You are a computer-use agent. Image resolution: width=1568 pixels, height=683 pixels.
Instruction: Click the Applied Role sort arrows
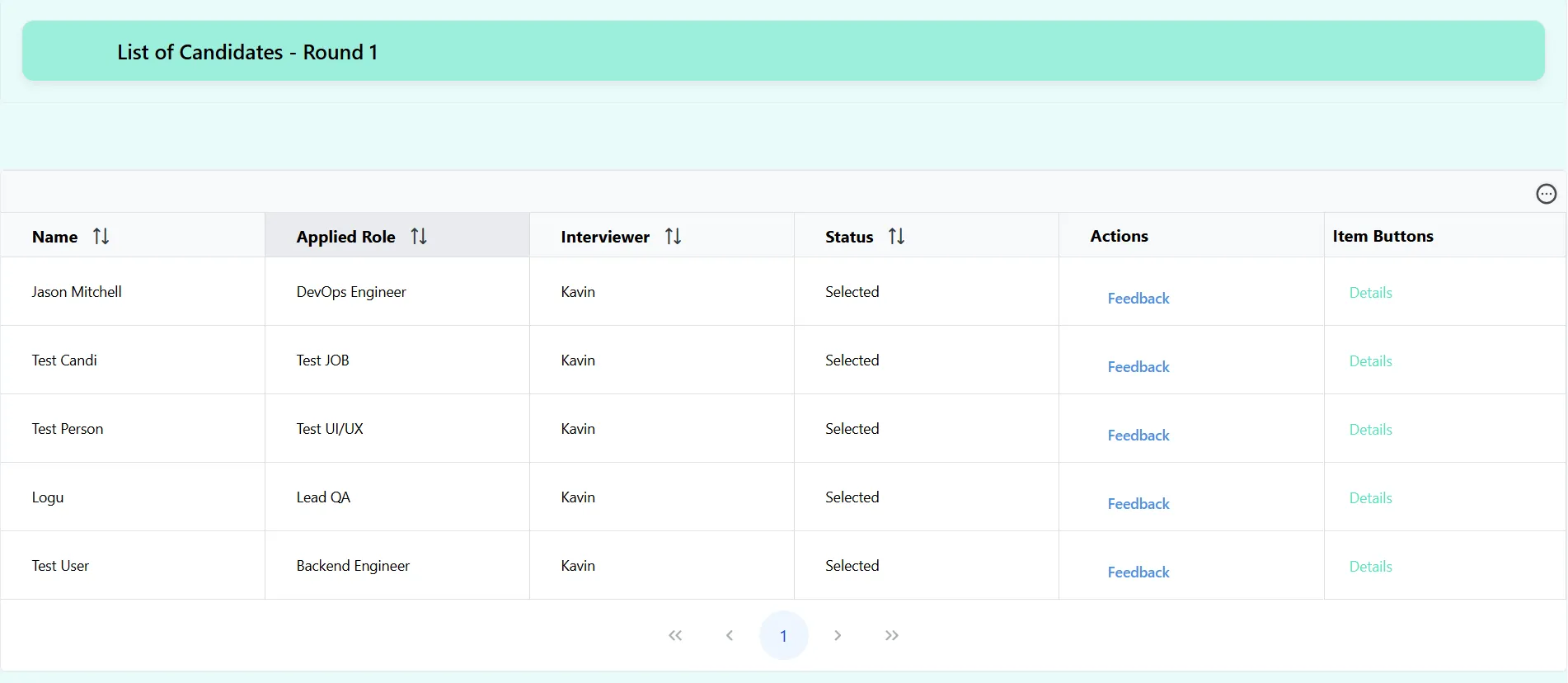click(x=419, y=237)
